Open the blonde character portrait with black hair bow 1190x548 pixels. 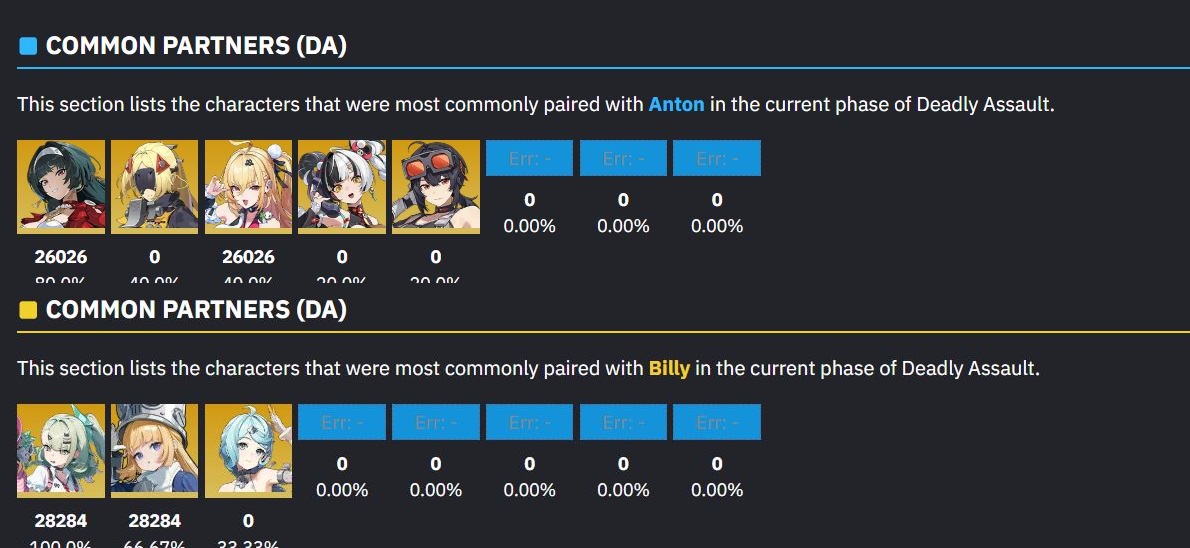(x=248, y=187)
